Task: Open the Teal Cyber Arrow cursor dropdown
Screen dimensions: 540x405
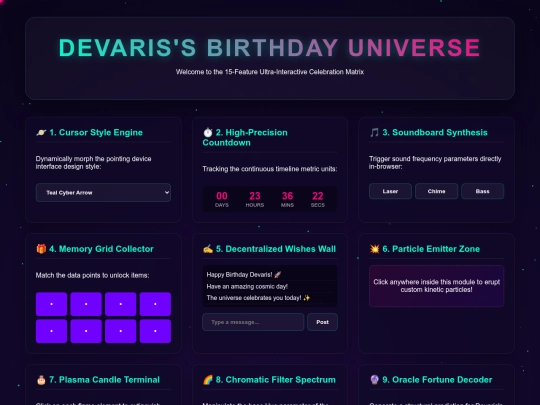Action: 103,193
